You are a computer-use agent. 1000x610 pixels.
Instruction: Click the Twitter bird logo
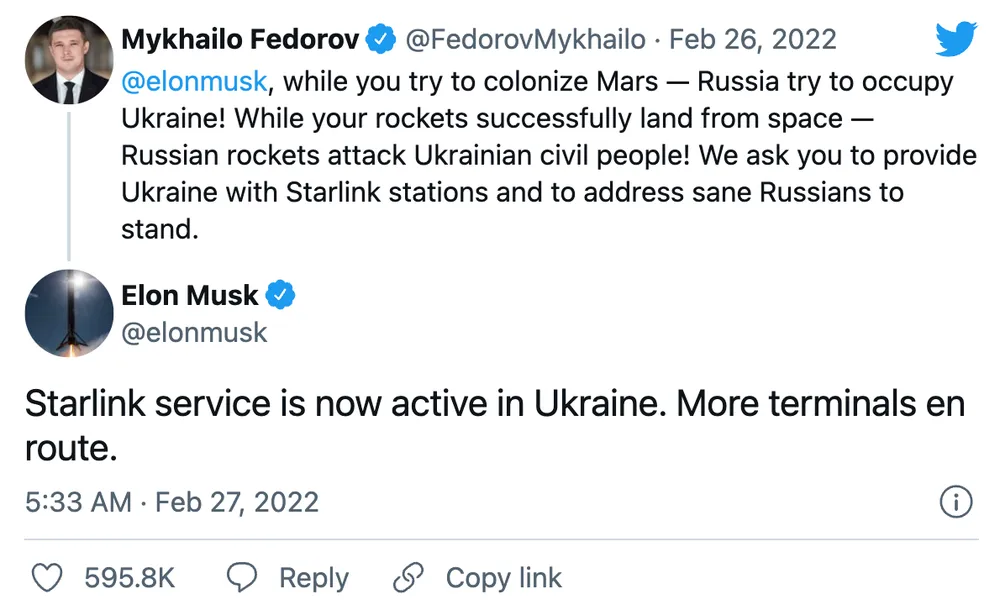coord(956,39)
